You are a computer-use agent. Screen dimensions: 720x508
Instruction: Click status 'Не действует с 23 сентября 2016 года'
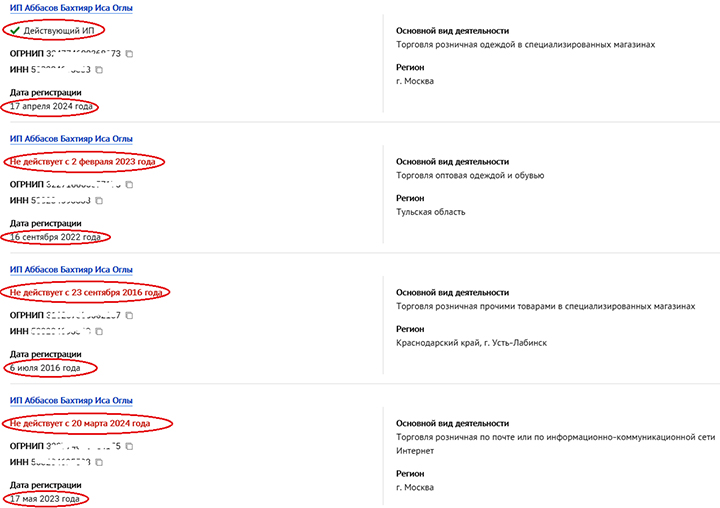pos(86,292)
